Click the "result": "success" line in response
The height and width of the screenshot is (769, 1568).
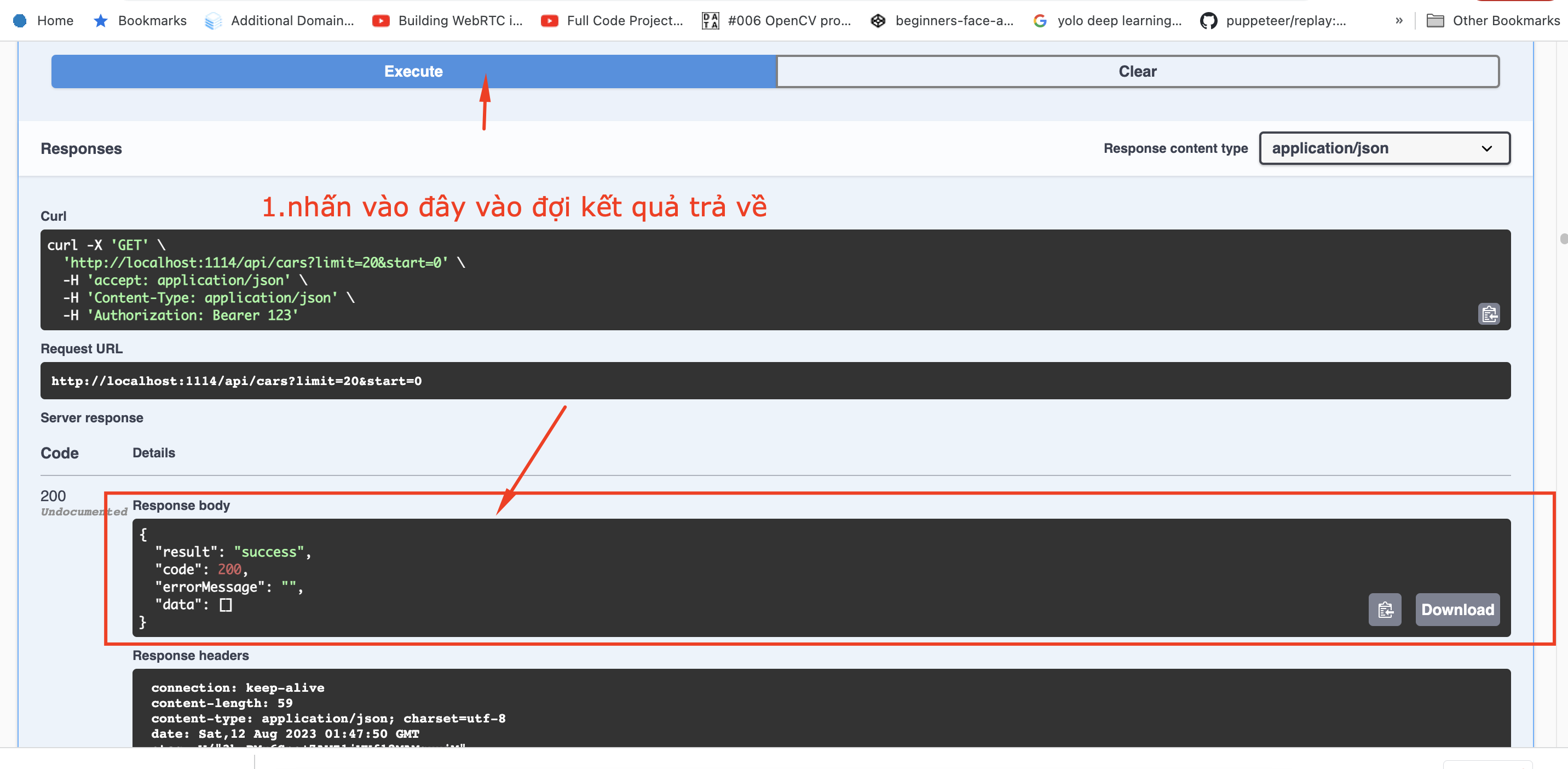tap(233, 552)
